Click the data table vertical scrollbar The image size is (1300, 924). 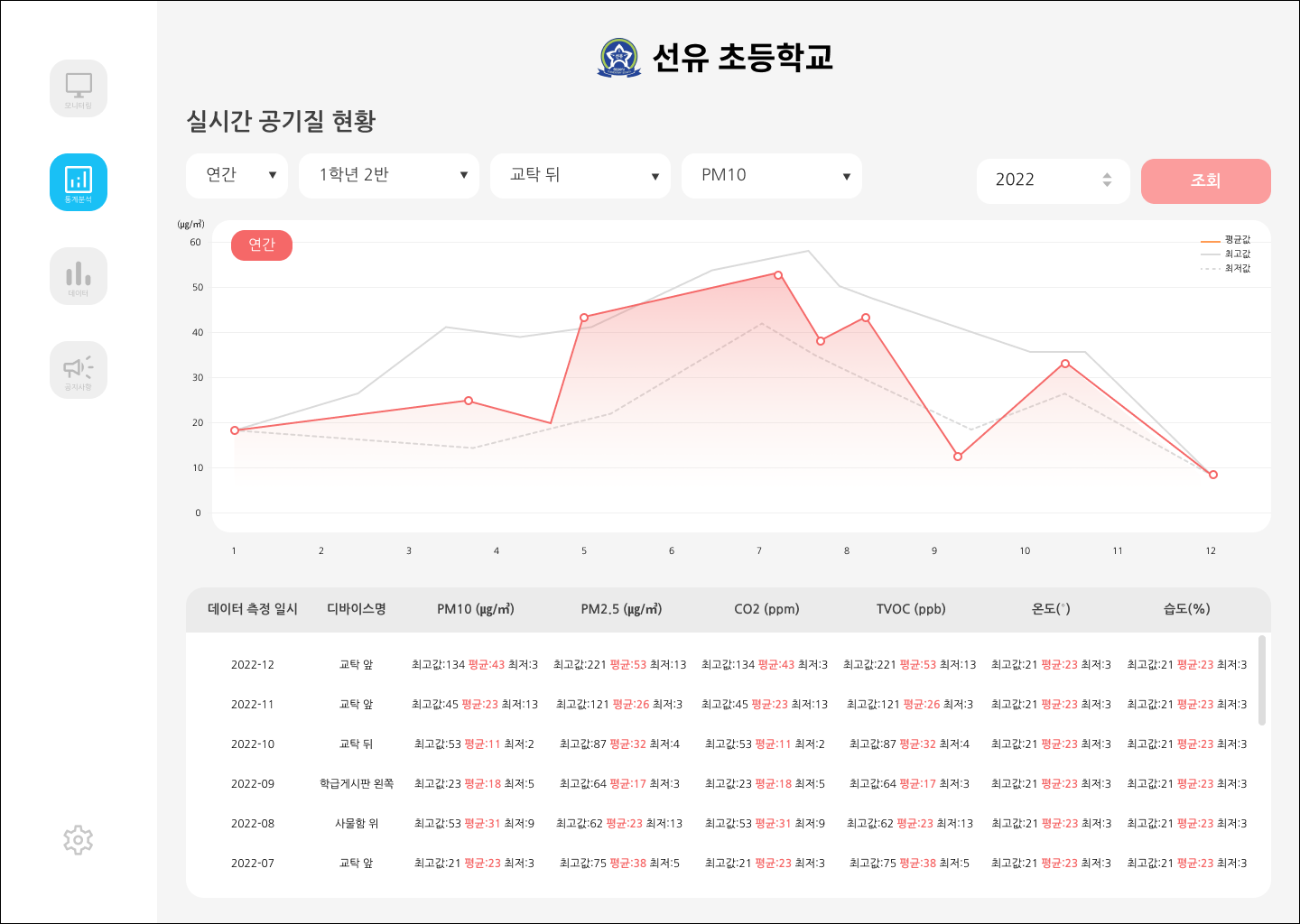pos(1262,679)
